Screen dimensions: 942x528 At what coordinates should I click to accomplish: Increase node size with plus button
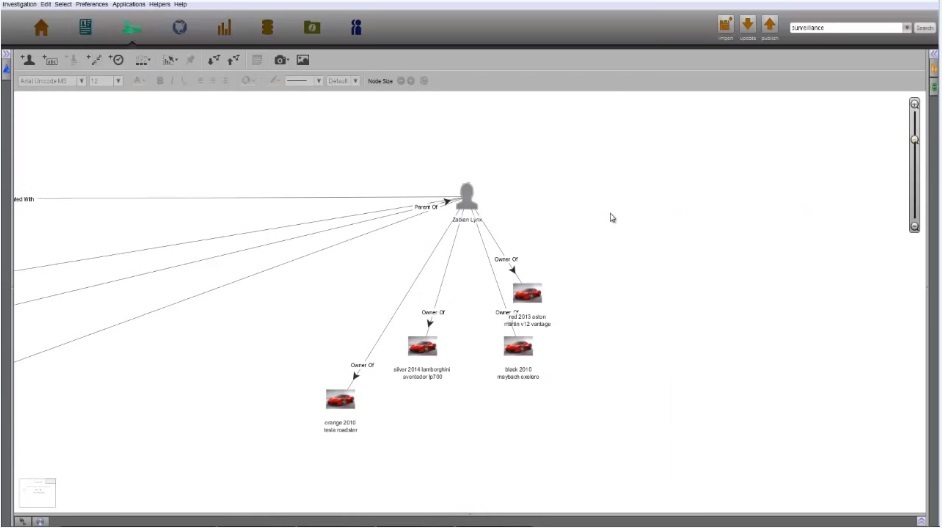tap(411, 80)
